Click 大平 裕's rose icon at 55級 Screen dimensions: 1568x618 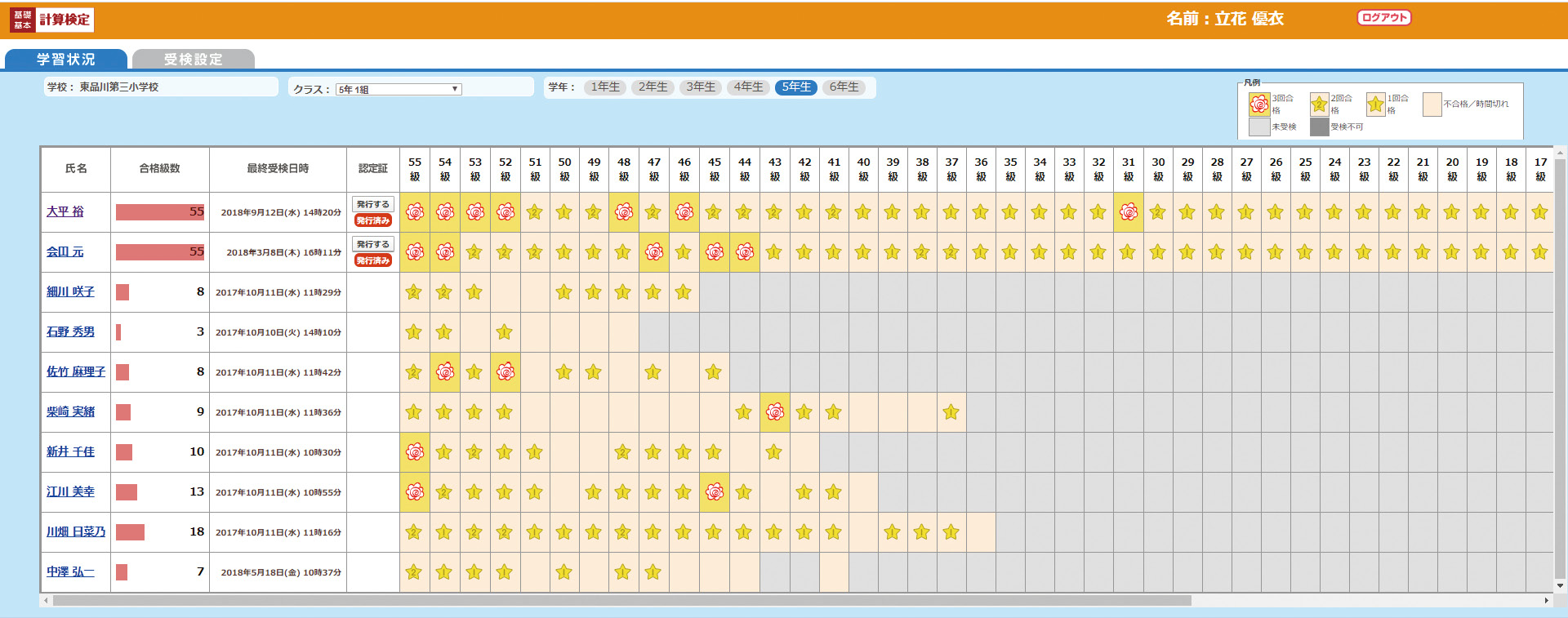click(x=415, y=212)
